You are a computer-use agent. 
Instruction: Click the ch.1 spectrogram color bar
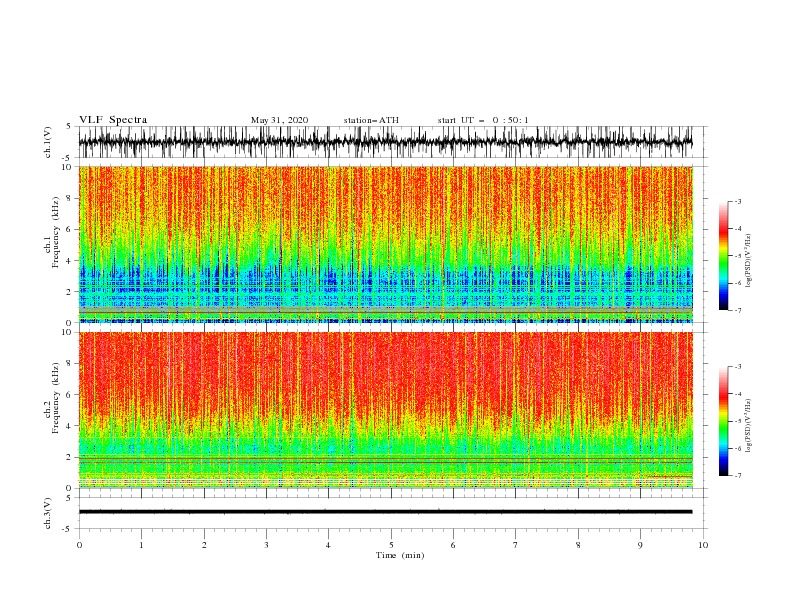(723, 256)
